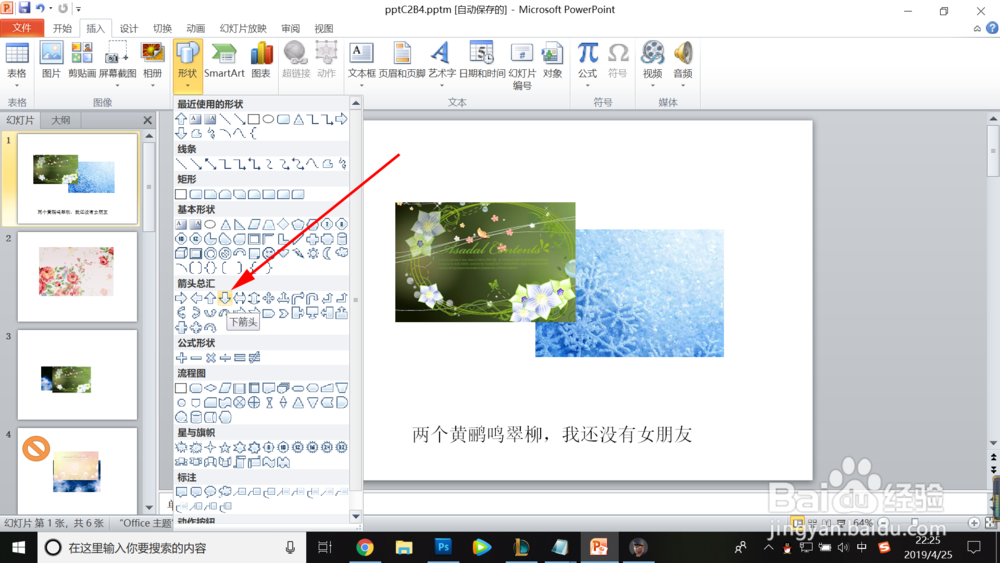
Task: Switch to Slide Sorter view in status bar
Action: point(812,523)
